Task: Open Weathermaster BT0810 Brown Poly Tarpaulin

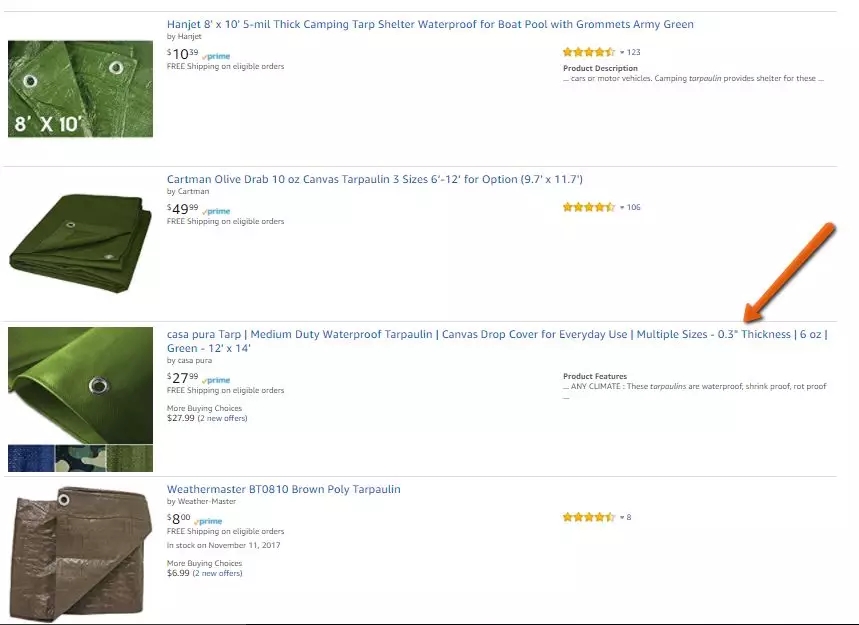Action: [284, 489]
